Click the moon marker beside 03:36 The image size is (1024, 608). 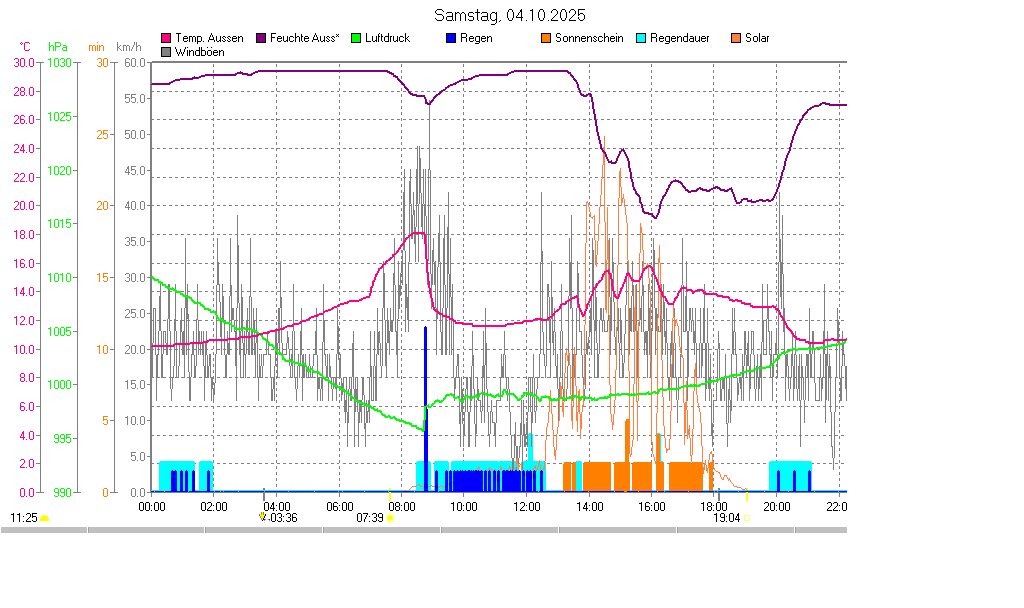tap(262, 517)
